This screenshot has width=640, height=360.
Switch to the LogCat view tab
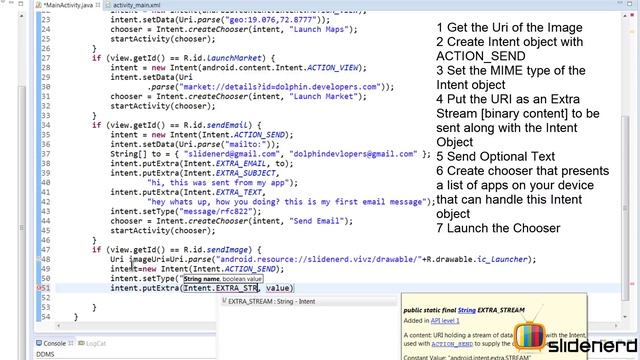point(92,343)
